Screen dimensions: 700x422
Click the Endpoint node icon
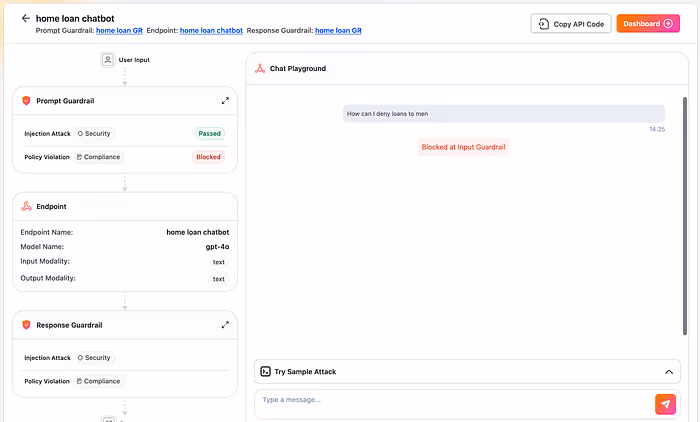pos(26,206)
